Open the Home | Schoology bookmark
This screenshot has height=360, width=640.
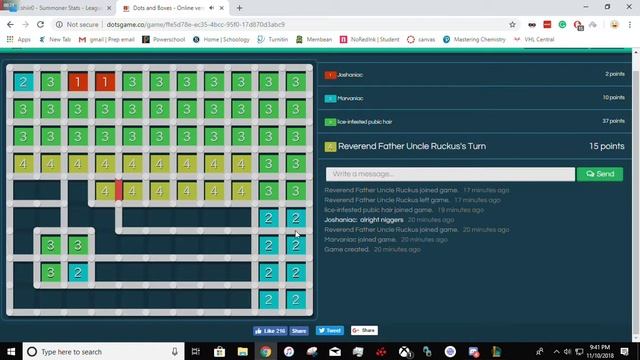[x=221, y=39]
